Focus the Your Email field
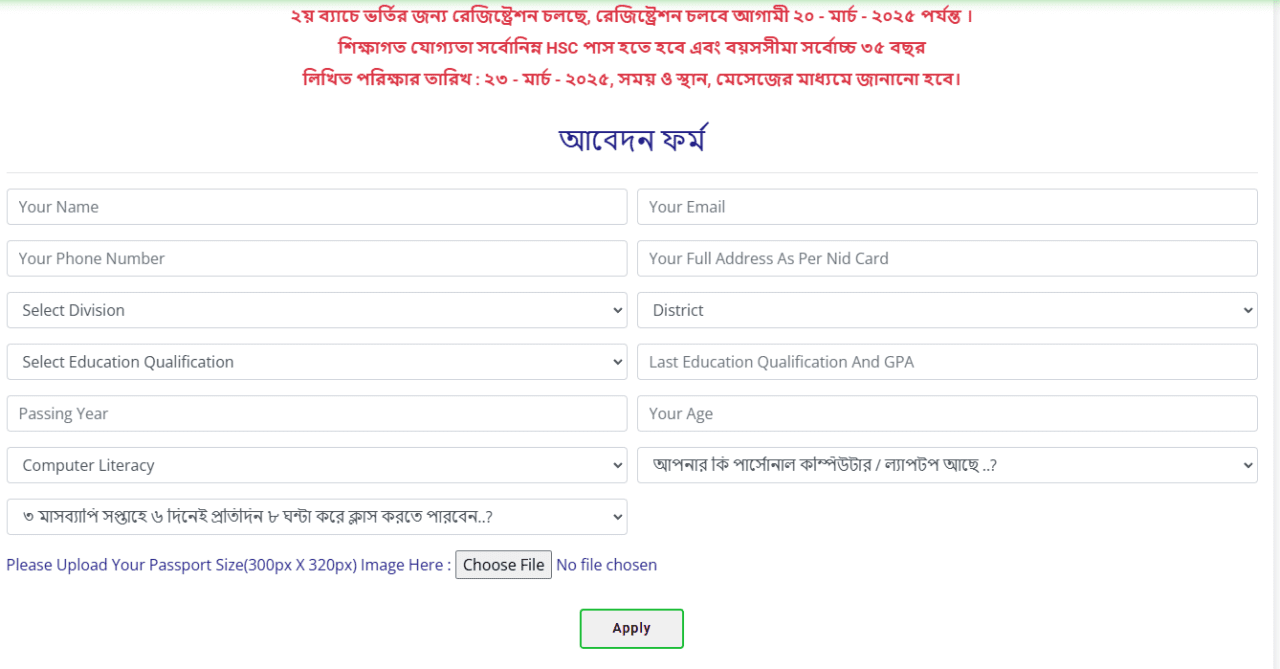This screenshot has width=1280, height=669. pos(947,207)
